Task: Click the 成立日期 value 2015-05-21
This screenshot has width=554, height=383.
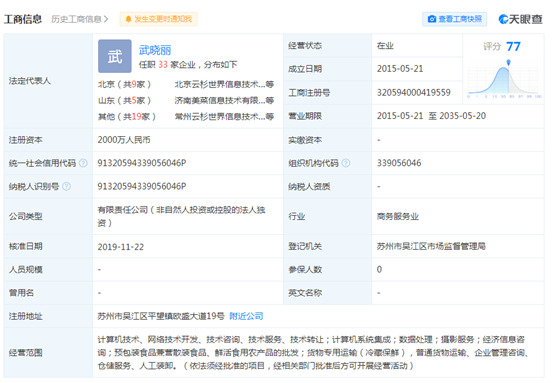Action: [400, 69]
